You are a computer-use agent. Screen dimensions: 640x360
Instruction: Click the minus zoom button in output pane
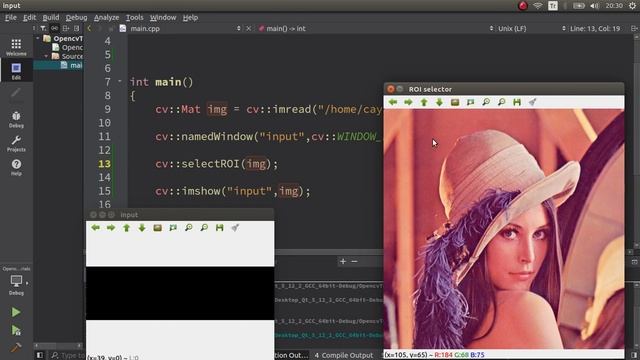pyautogui.click(x=354, y=261)
